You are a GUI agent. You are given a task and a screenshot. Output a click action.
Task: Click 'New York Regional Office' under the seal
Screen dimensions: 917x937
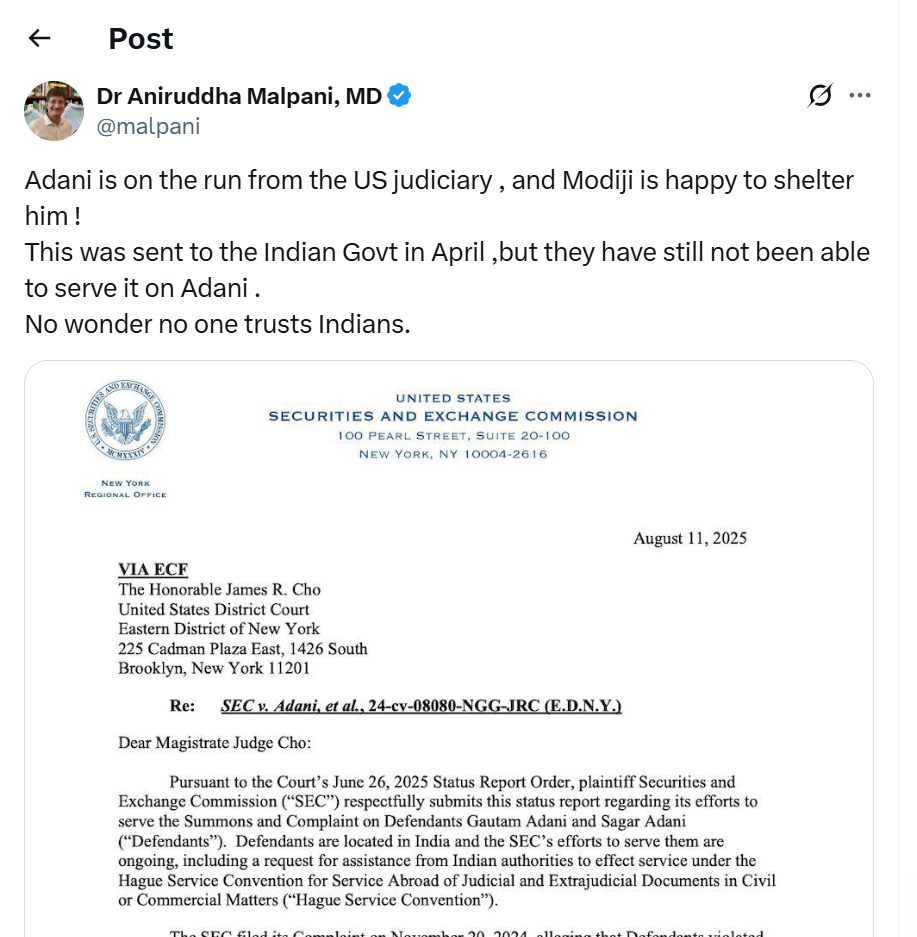(125, 489)
